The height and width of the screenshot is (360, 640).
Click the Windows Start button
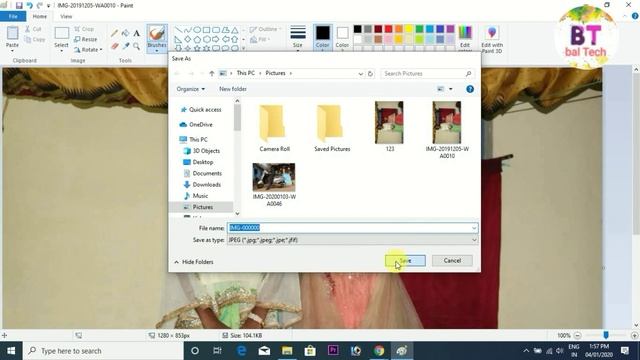click(11, 351)
